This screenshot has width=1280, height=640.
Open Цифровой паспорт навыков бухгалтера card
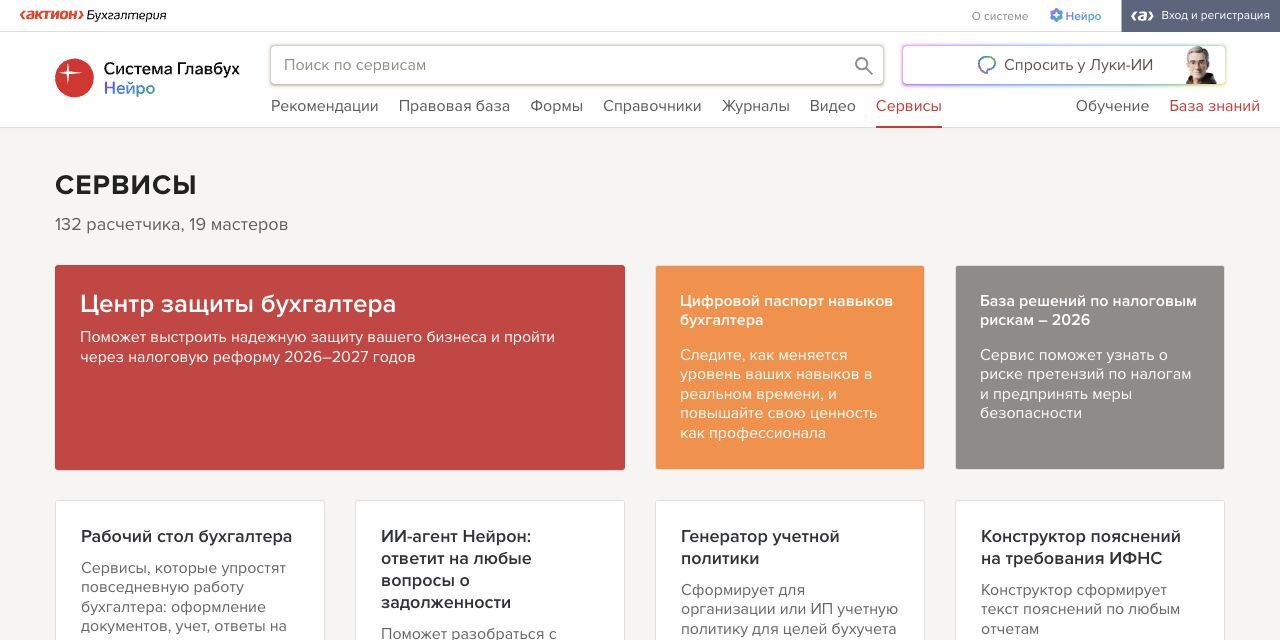click(790, 367)
